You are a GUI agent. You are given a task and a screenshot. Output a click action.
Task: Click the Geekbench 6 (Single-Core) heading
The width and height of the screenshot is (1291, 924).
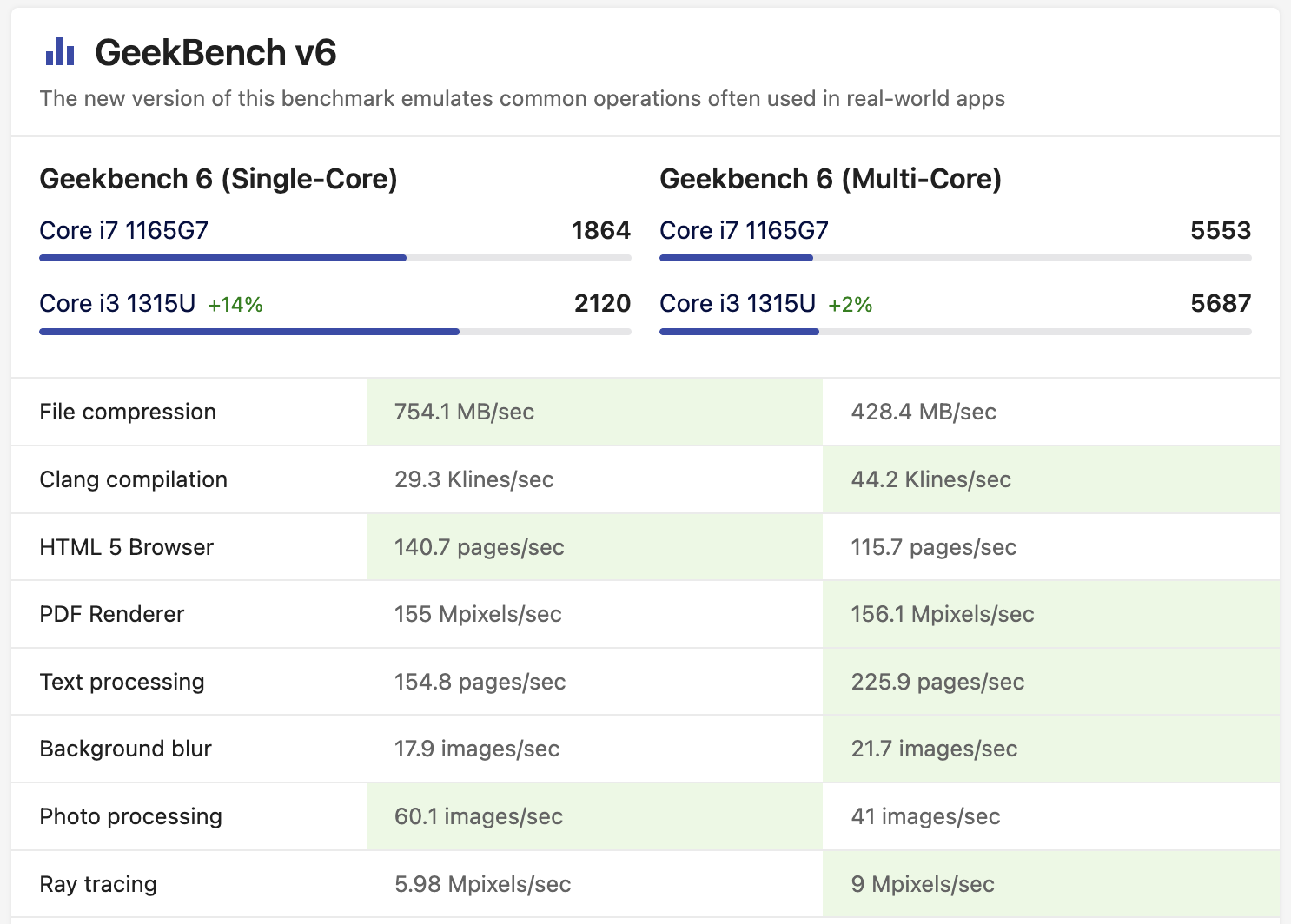click(x=219, y=179)
